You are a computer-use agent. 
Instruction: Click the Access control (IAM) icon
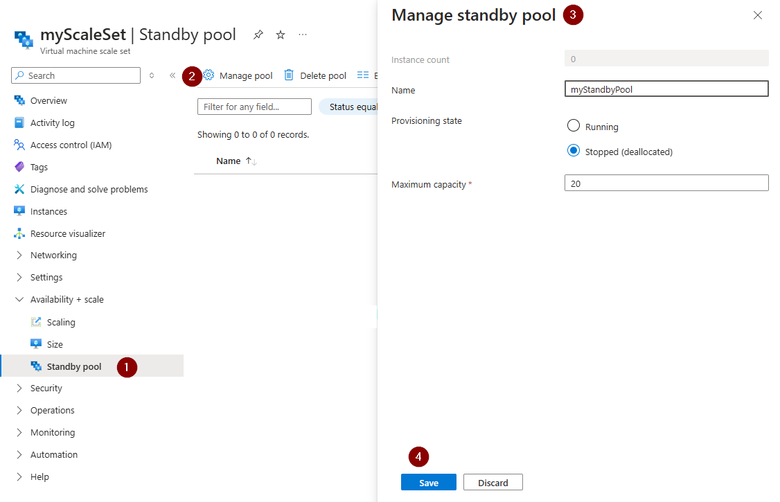(x=19, y=145)
